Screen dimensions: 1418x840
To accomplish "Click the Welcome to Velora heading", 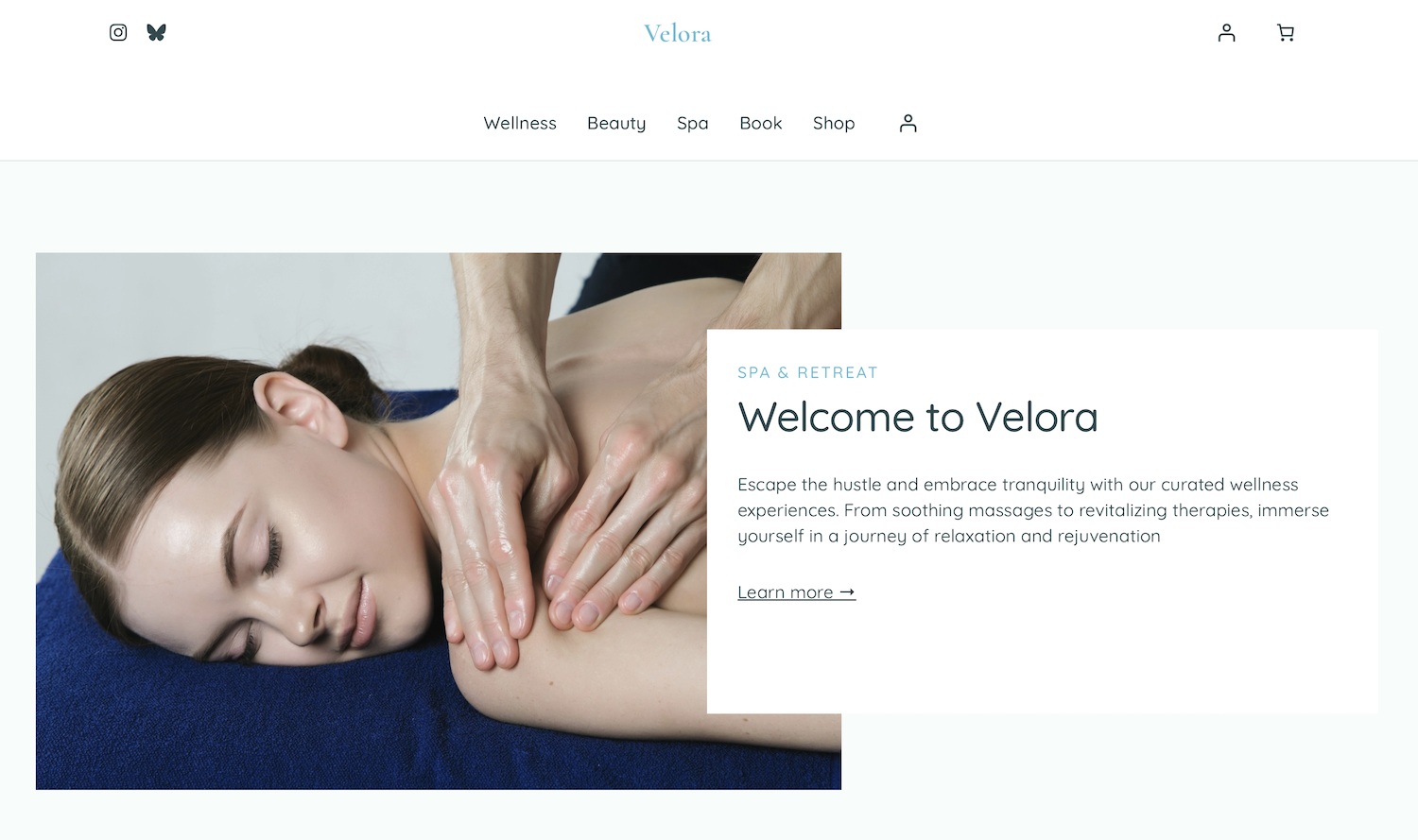I will 918,417.
